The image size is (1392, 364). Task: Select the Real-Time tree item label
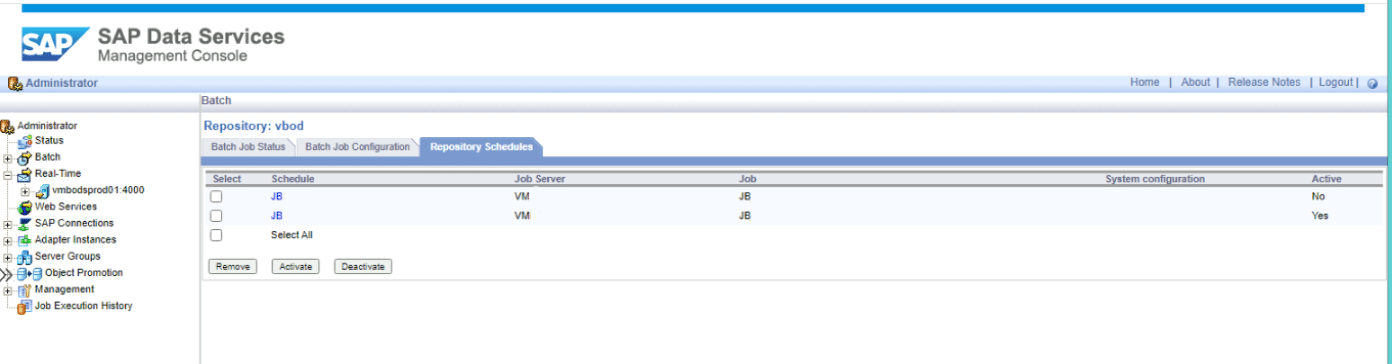coord(58,174)
